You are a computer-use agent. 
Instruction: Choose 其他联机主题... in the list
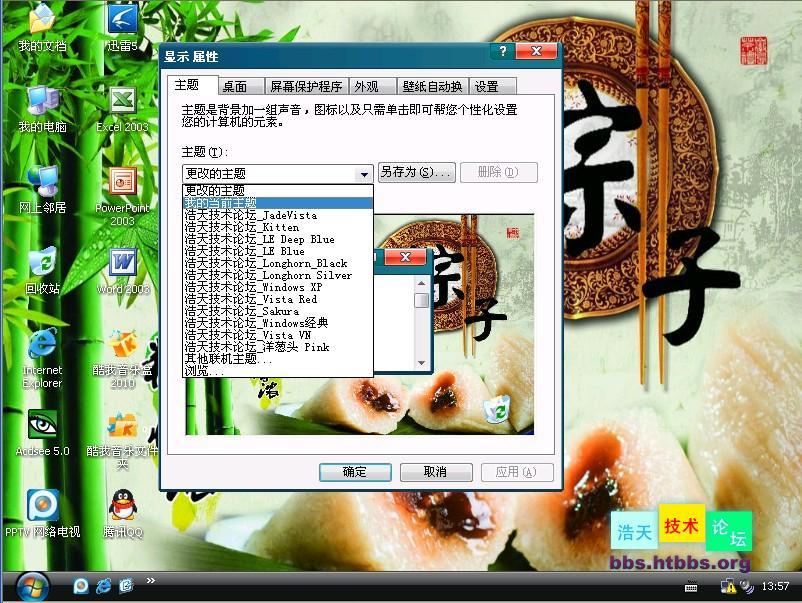pyautogui.click(x=278, y=359)
